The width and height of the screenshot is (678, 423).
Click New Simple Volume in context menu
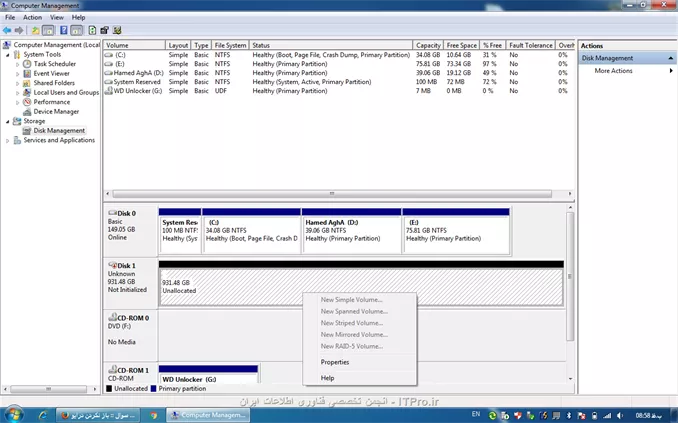[360, 300]
